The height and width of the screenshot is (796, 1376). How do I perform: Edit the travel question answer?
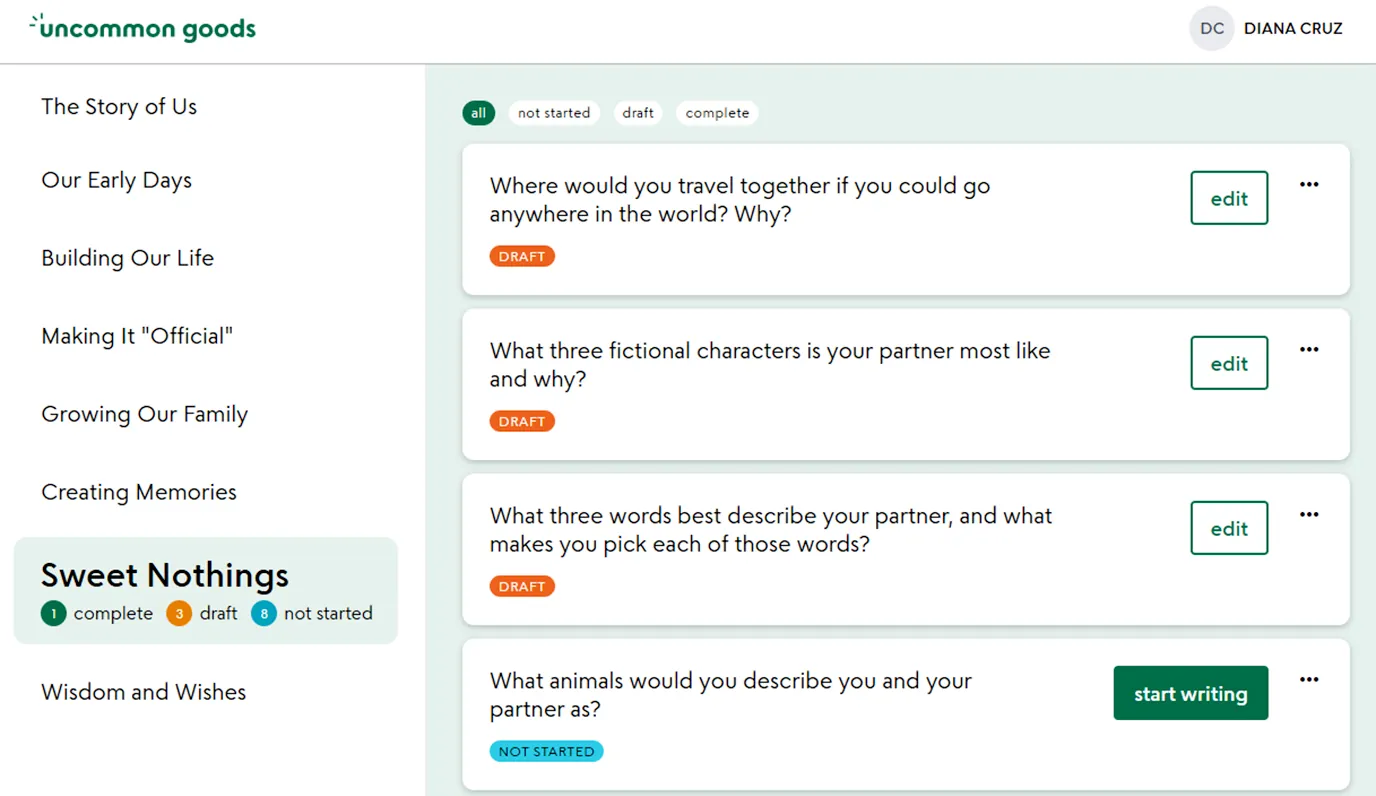pos(1229,198)
